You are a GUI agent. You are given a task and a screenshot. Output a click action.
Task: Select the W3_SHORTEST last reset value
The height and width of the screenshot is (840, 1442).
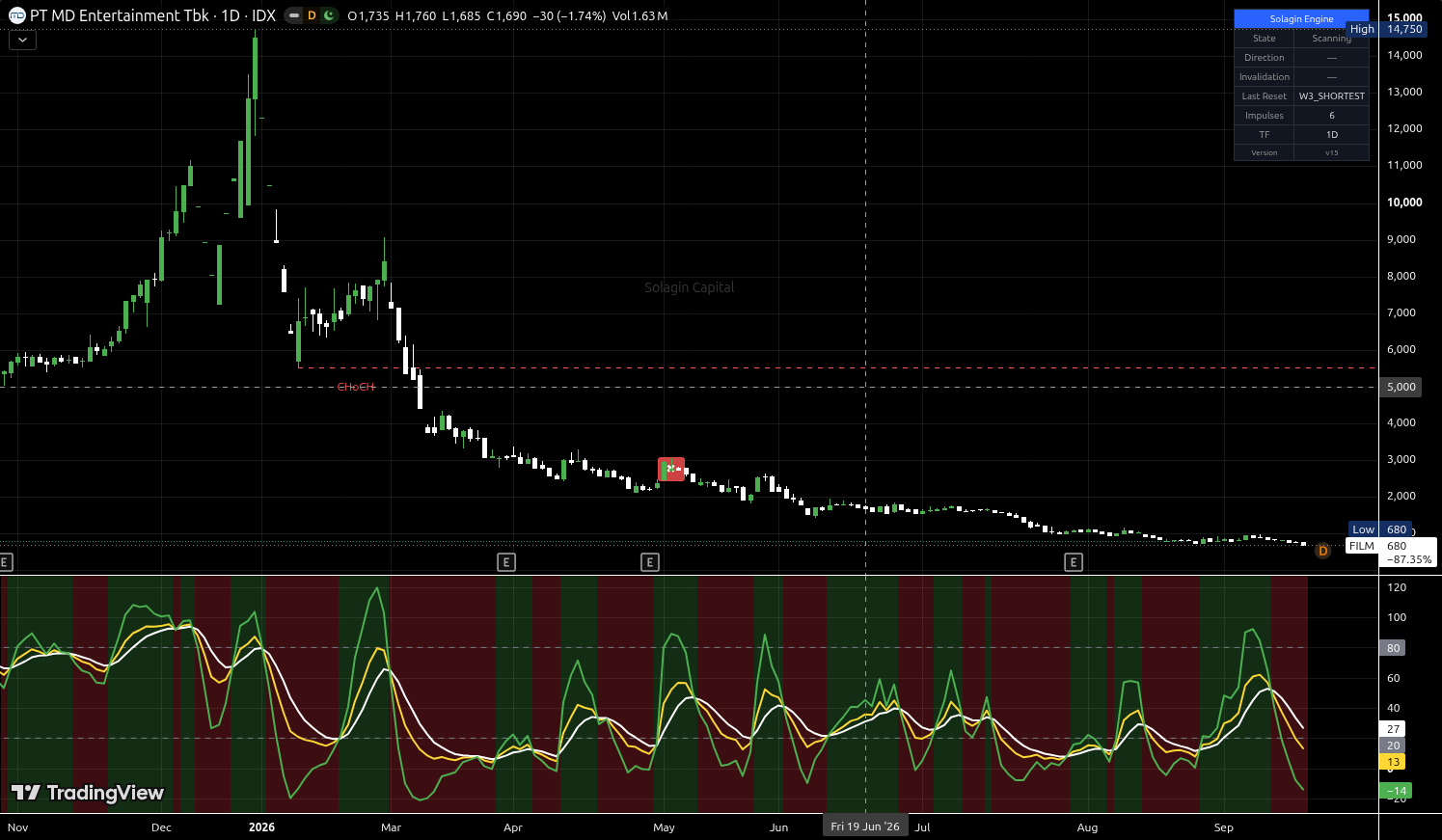pyautogui.click(x=1331, y=96)
